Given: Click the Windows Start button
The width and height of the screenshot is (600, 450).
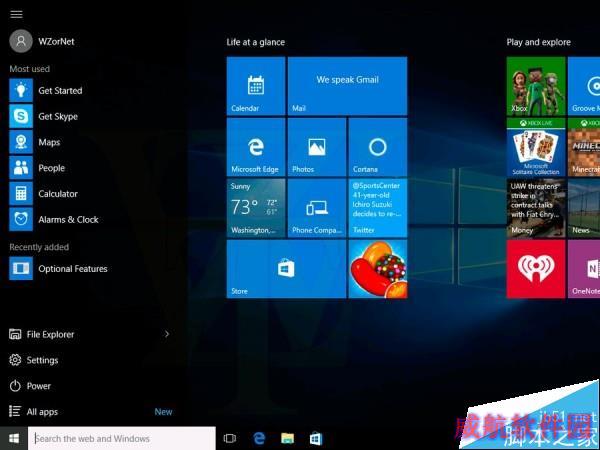Looking at the screenshot, I should tap(14, 439).
